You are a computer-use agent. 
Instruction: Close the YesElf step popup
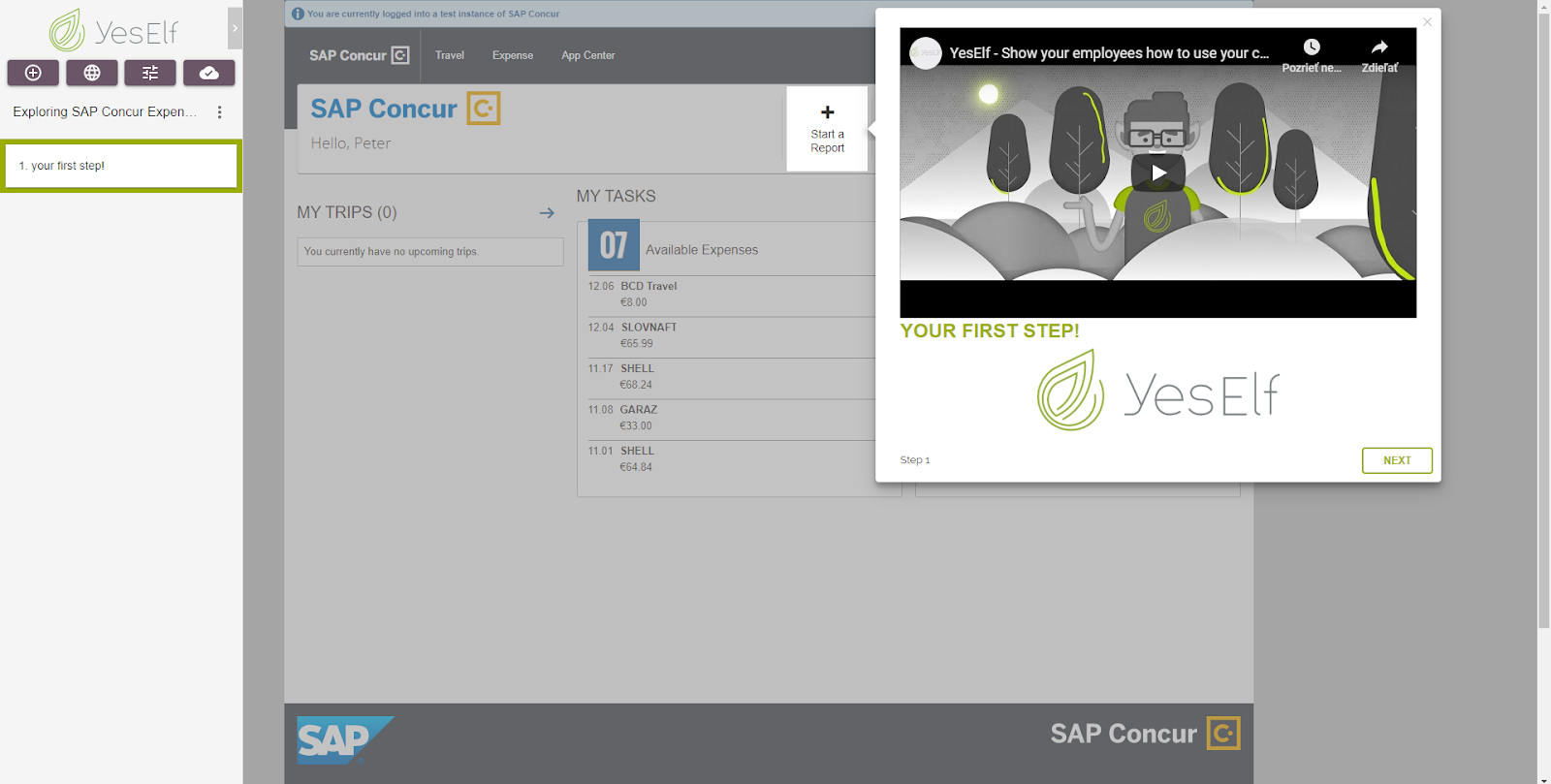pyautogui.click(x=1427, y=22)
